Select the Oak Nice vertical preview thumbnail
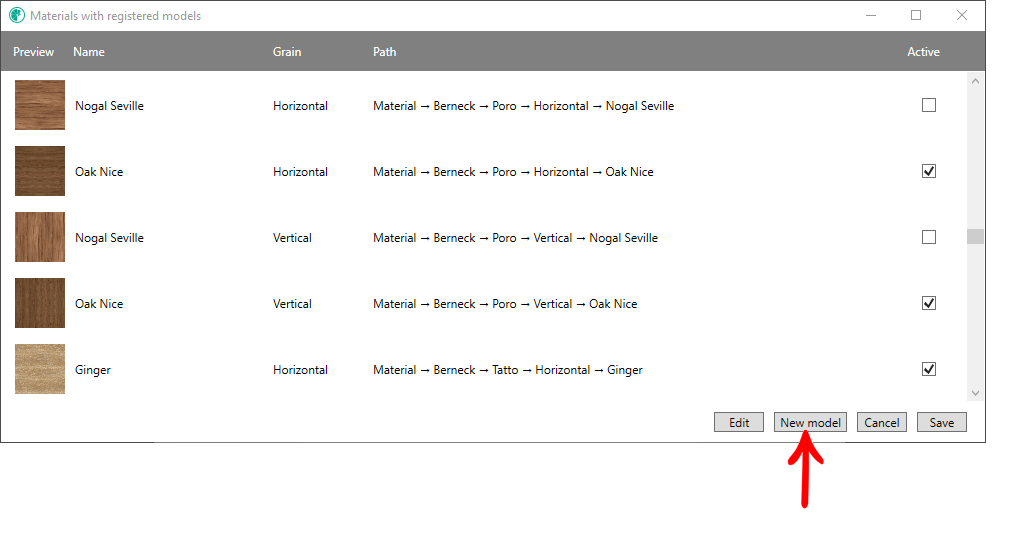The image size is (1024, 541). (x=40, y=303)
